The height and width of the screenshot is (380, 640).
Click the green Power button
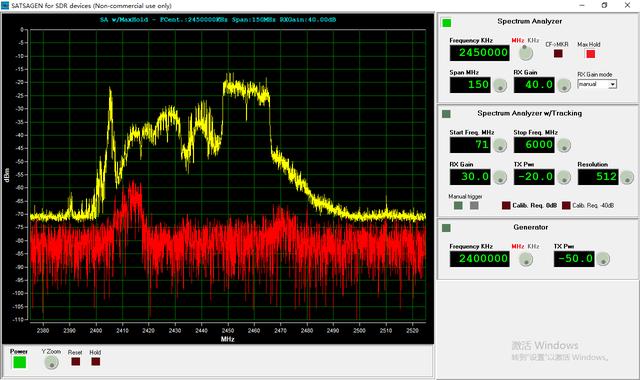click(20, 362)
